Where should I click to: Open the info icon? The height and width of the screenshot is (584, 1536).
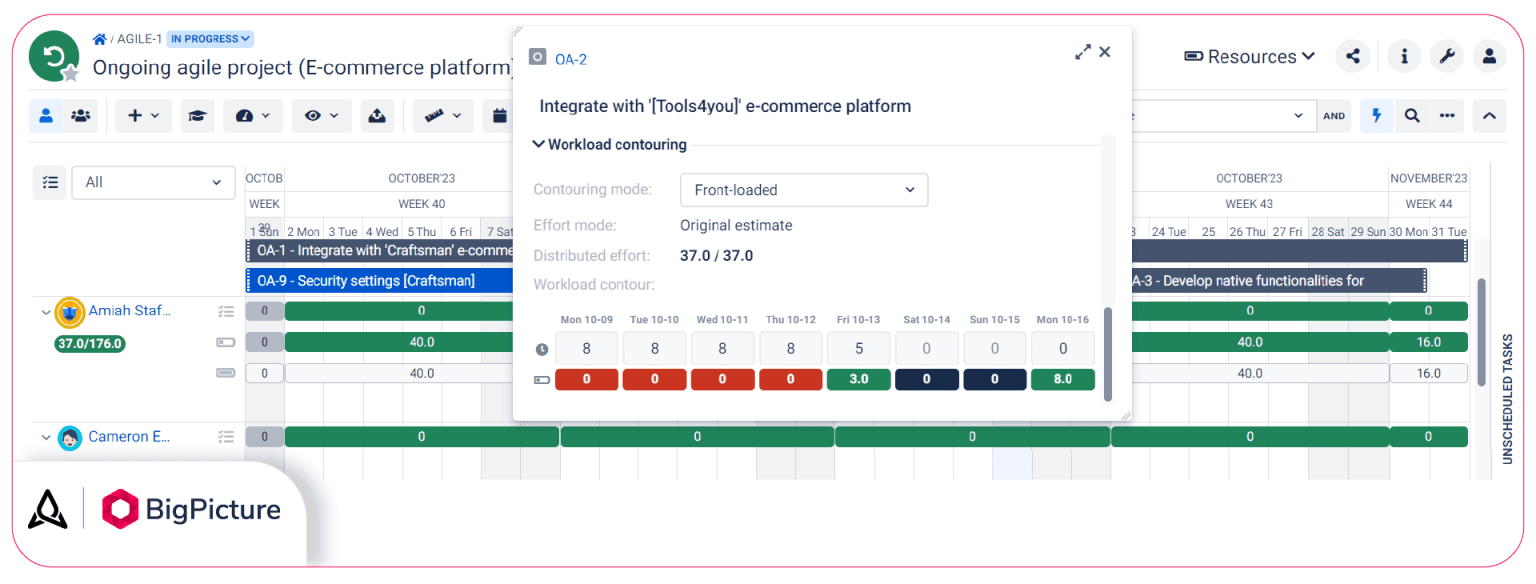(1404, 56)
